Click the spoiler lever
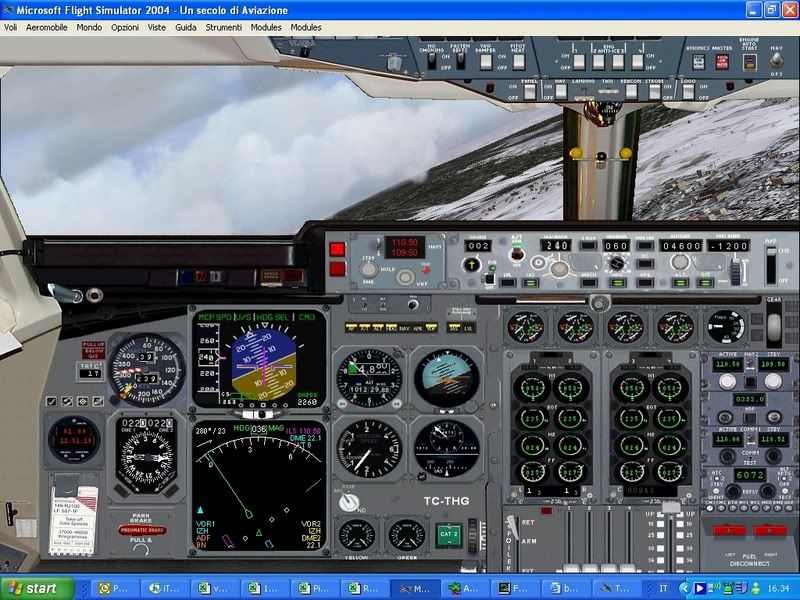800x600 pixels. coord(511,527)
